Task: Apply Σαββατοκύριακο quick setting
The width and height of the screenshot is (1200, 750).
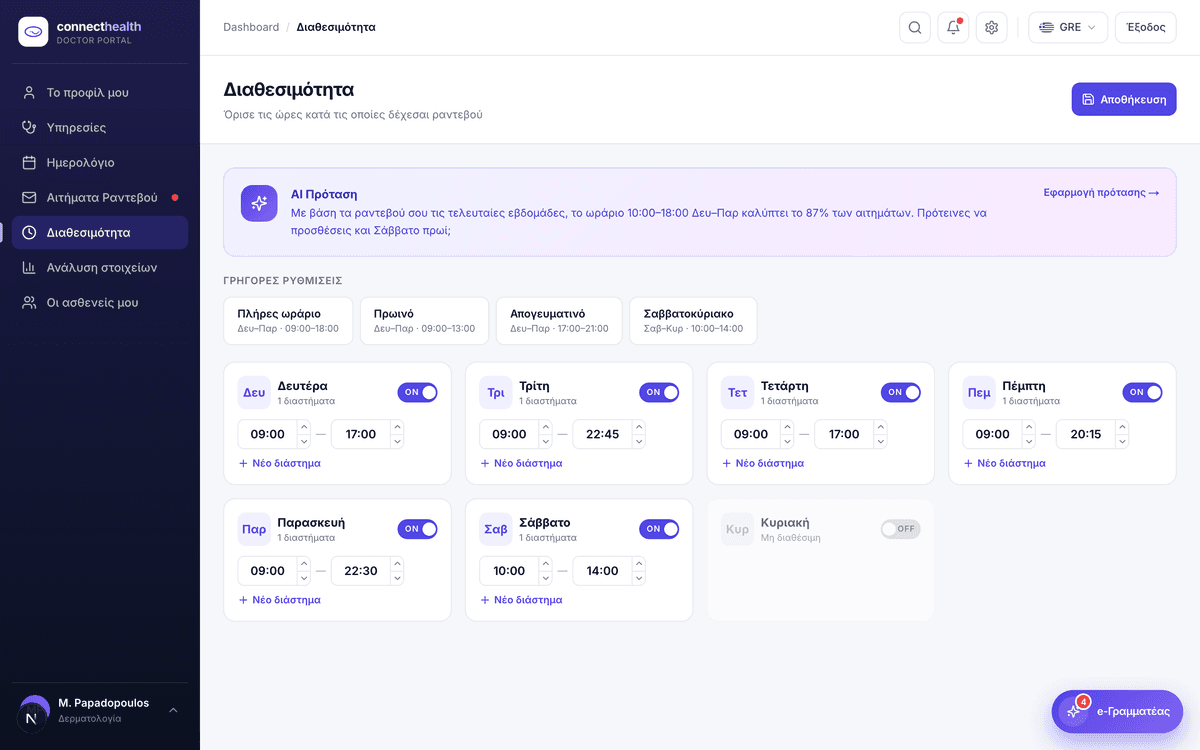Action: 693,320
